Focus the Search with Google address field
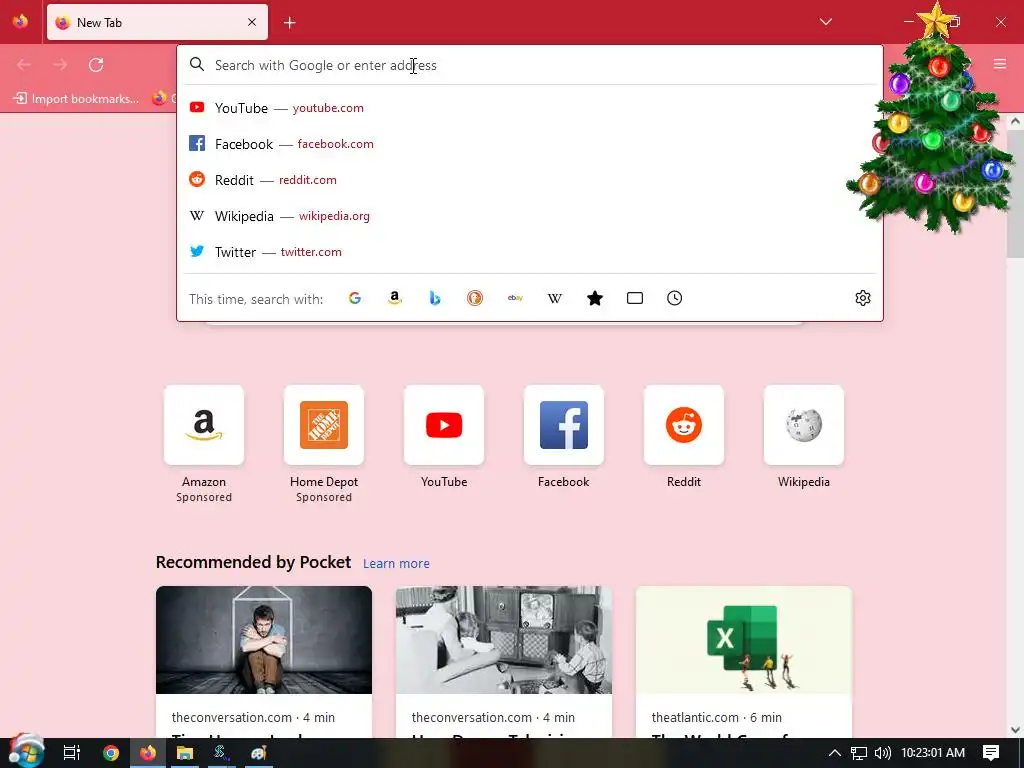The image size is (1024, 768). (530, 65)
